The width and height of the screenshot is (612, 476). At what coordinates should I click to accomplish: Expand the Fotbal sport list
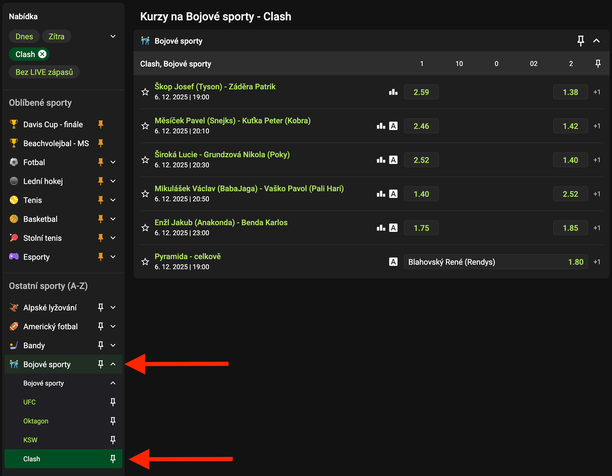(x=113, y=162)
